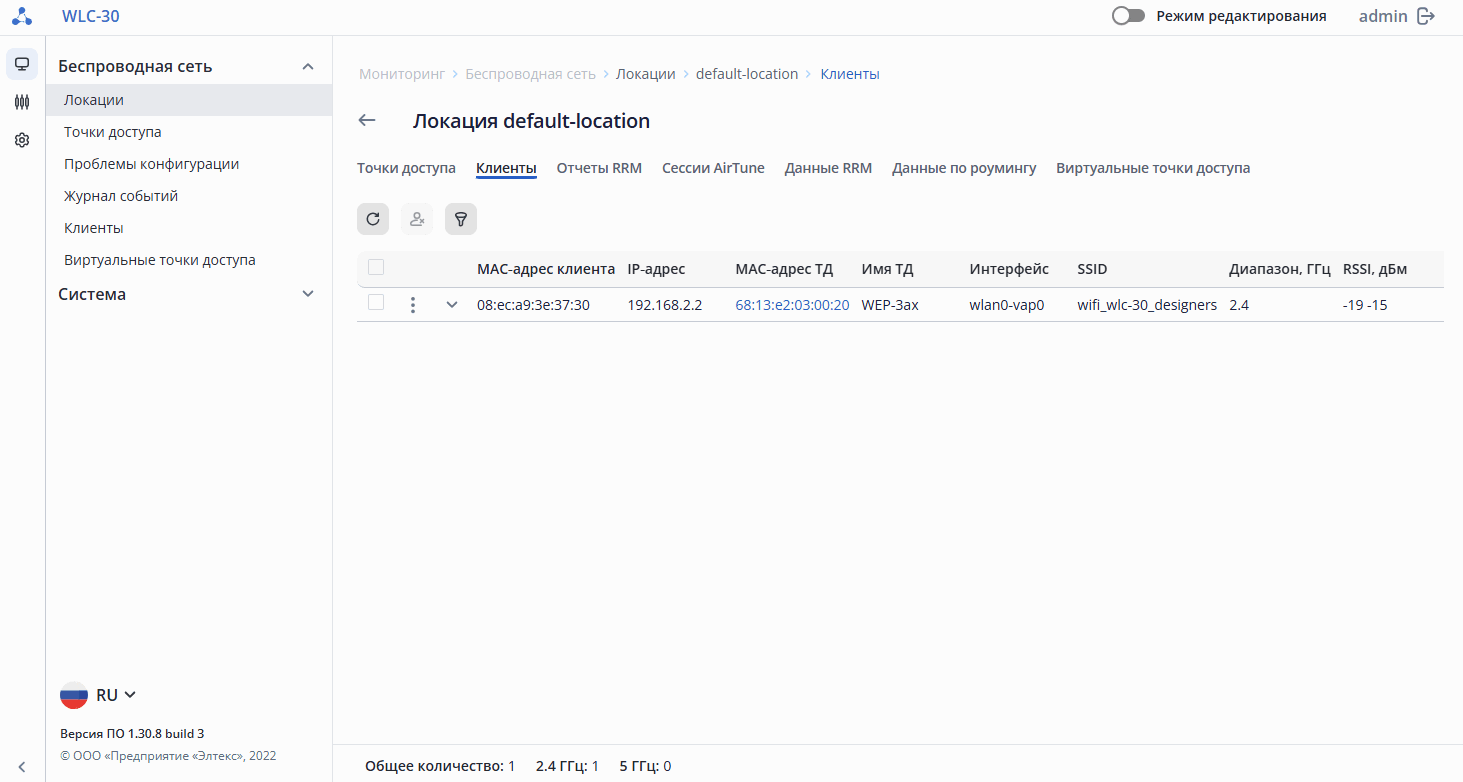This screenshot has height=782, width=1463.
Task: Click the Имя ТД column header
Action: [887, 269]
